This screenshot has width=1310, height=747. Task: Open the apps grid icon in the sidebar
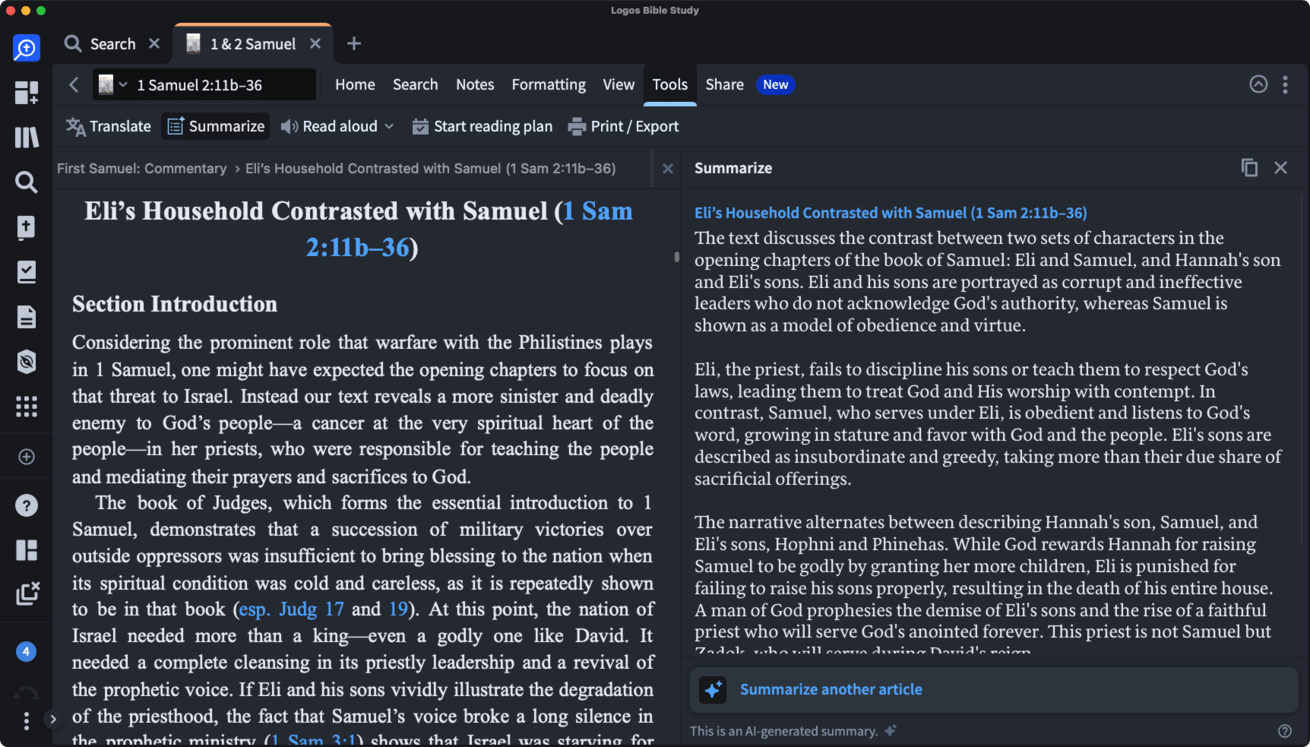tap(26, 406)
